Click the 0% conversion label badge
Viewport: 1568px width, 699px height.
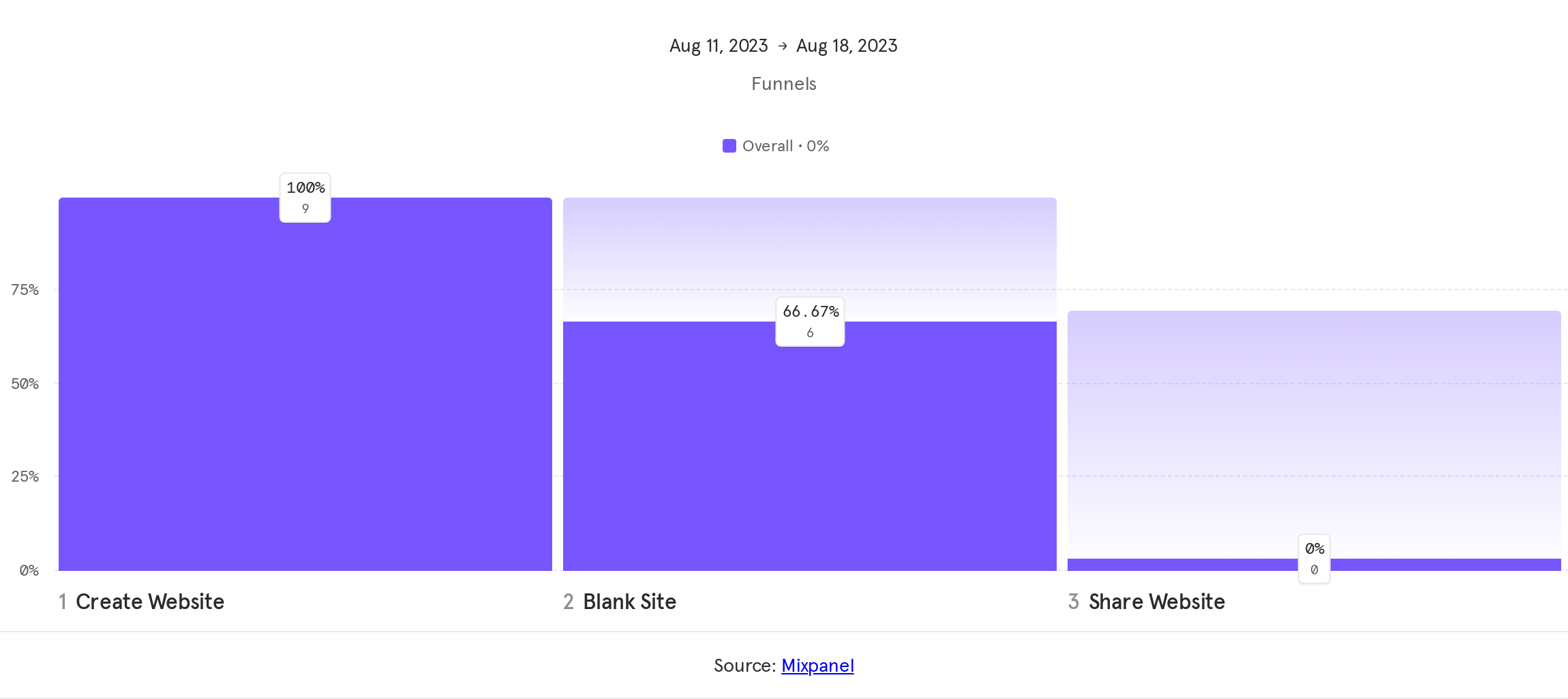coord(1314,559)
